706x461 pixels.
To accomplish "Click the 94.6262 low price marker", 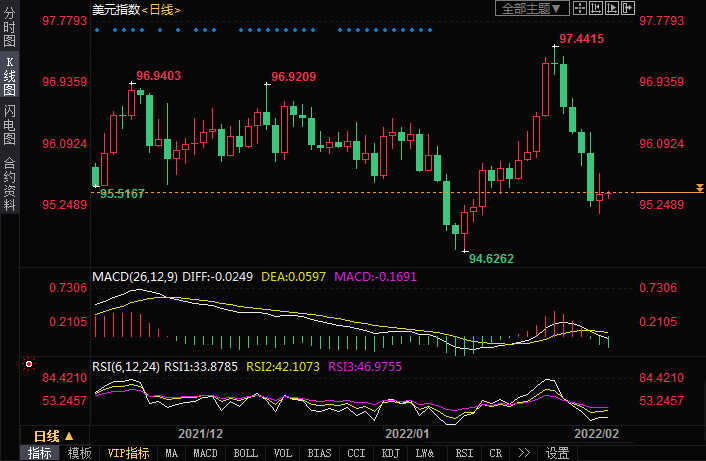I will (x=491, y=258).
